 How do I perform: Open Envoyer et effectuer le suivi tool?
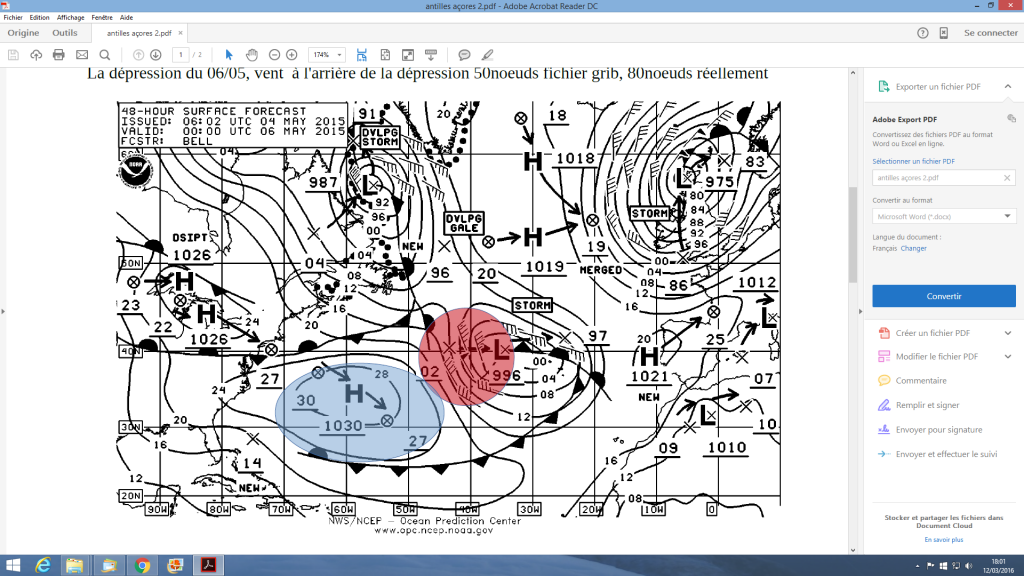(944, 454)
